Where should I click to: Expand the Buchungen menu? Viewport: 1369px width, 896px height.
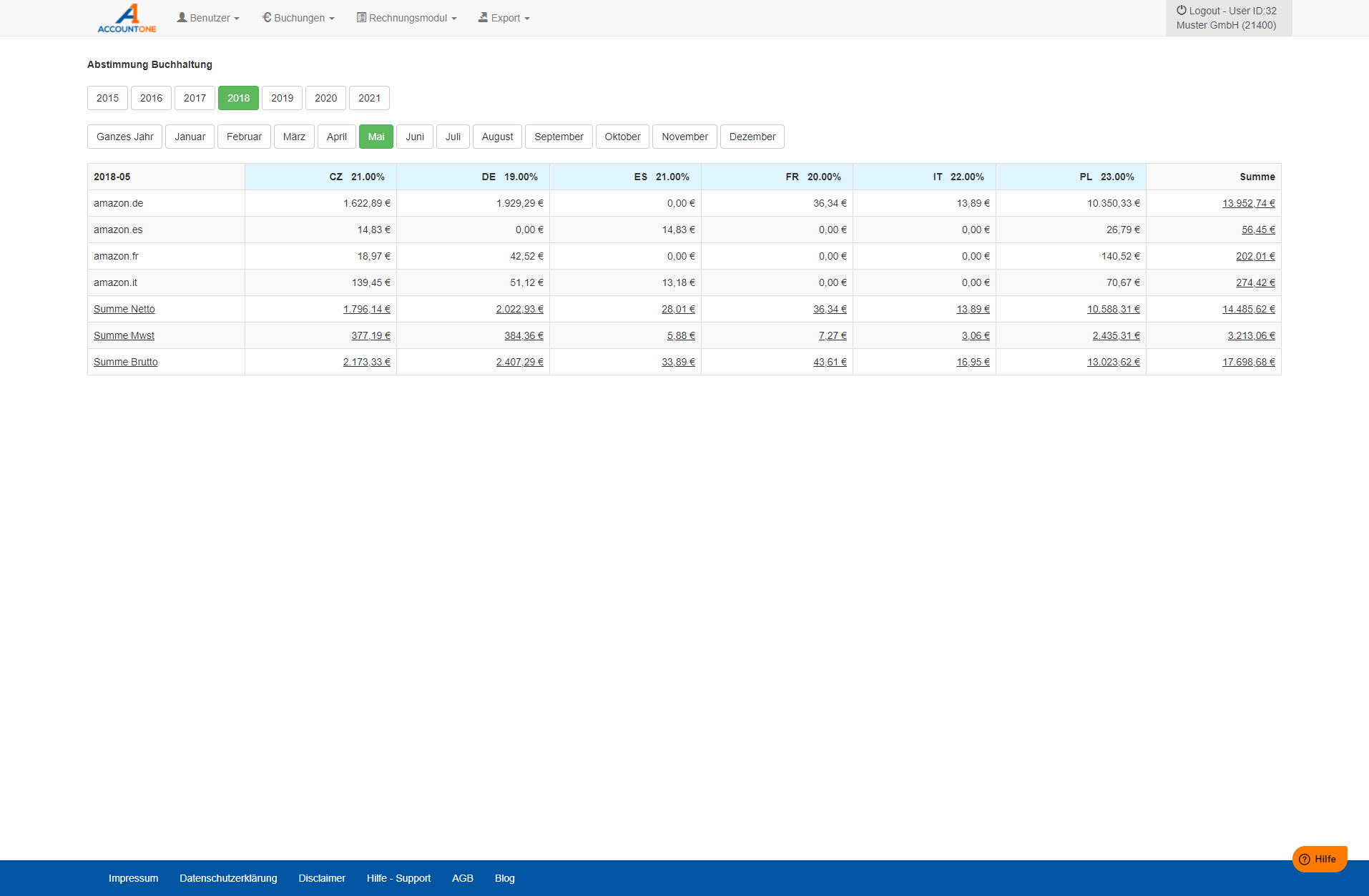point(298,18)
